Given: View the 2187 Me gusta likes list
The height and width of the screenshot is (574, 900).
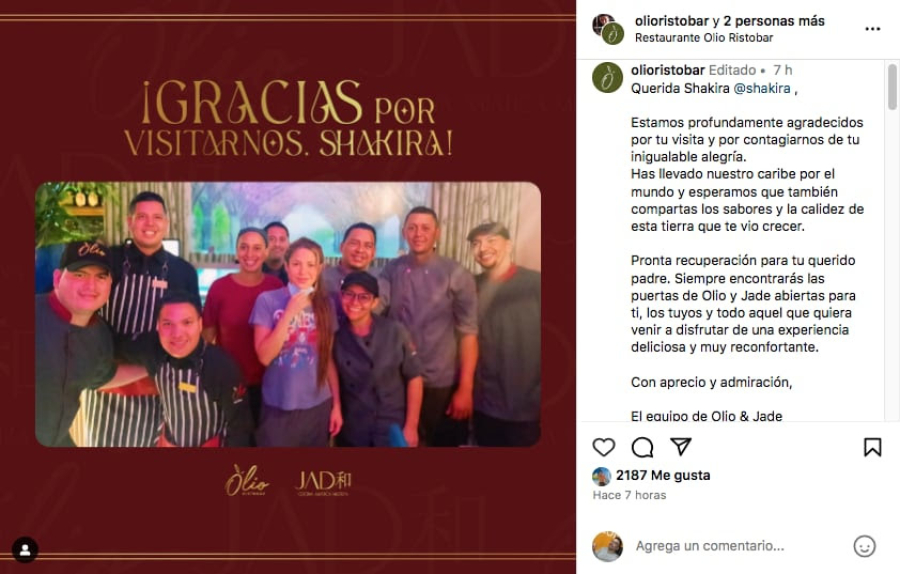Looking at the screenshot, I should [x=663, y=475].
